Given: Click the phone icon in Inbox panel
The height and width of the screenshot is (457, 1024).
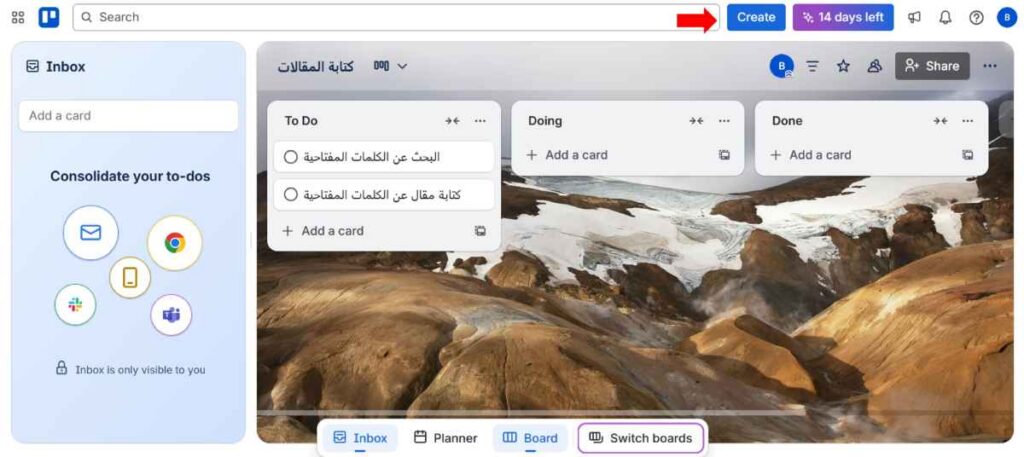Looking at the screenshot, I should click(x=130, y=277).
